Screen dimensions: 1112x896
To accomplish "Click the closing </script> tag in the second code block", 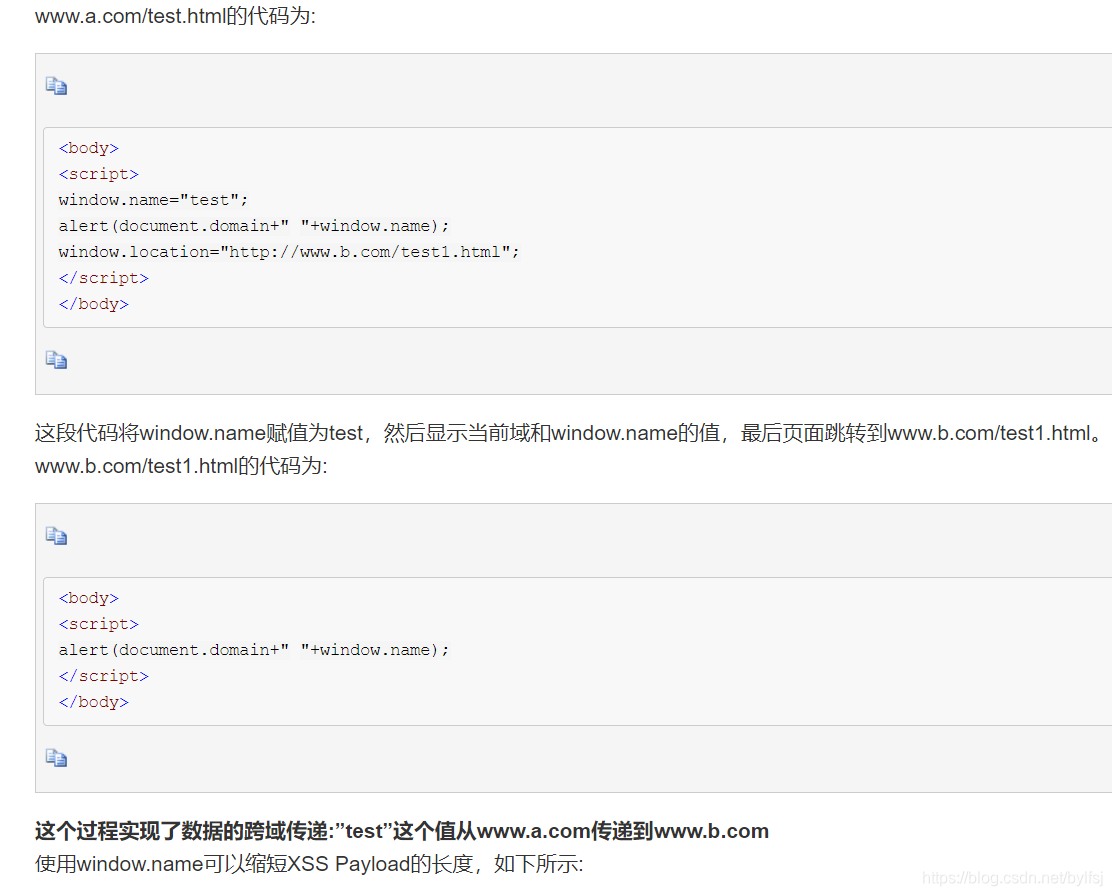I will tap(104, 676).
